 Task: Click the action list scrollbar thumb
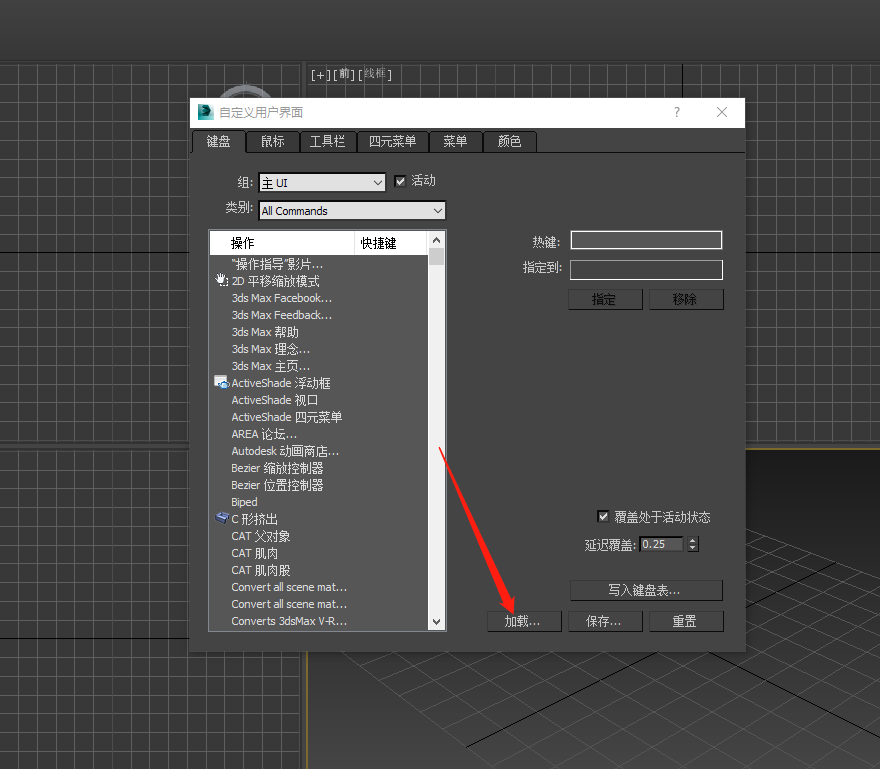click(x=436, y=256)
